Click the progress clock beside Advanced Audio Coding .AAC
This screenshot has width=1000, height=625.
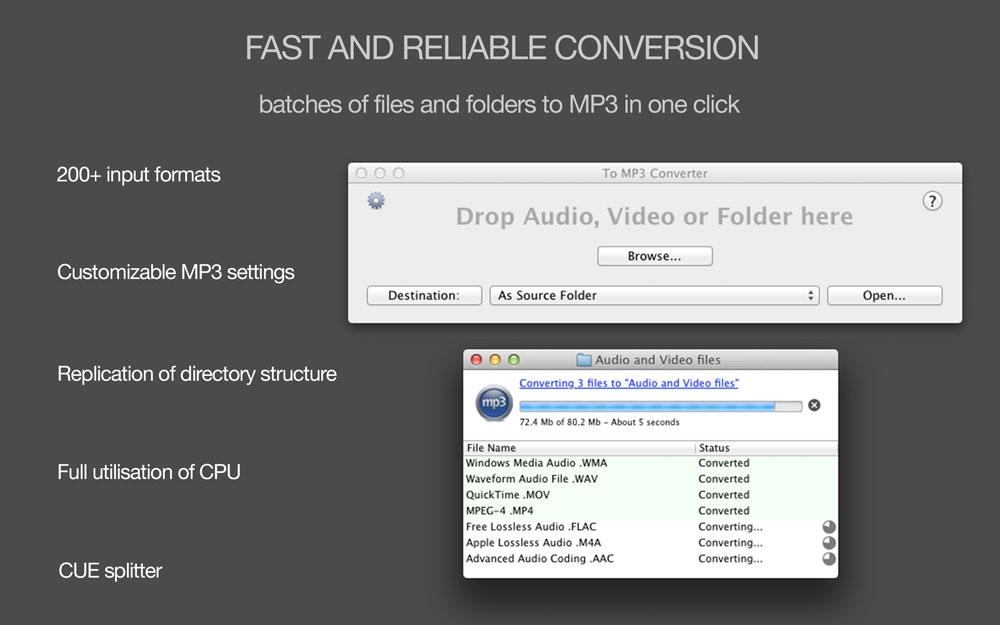829,559
